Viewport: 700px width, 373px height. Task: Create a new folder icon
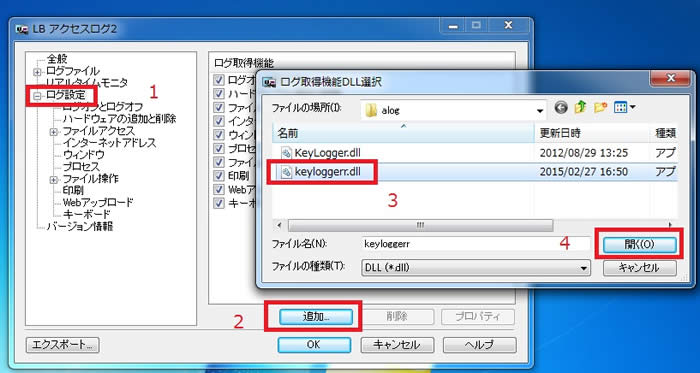click(600, 108)
